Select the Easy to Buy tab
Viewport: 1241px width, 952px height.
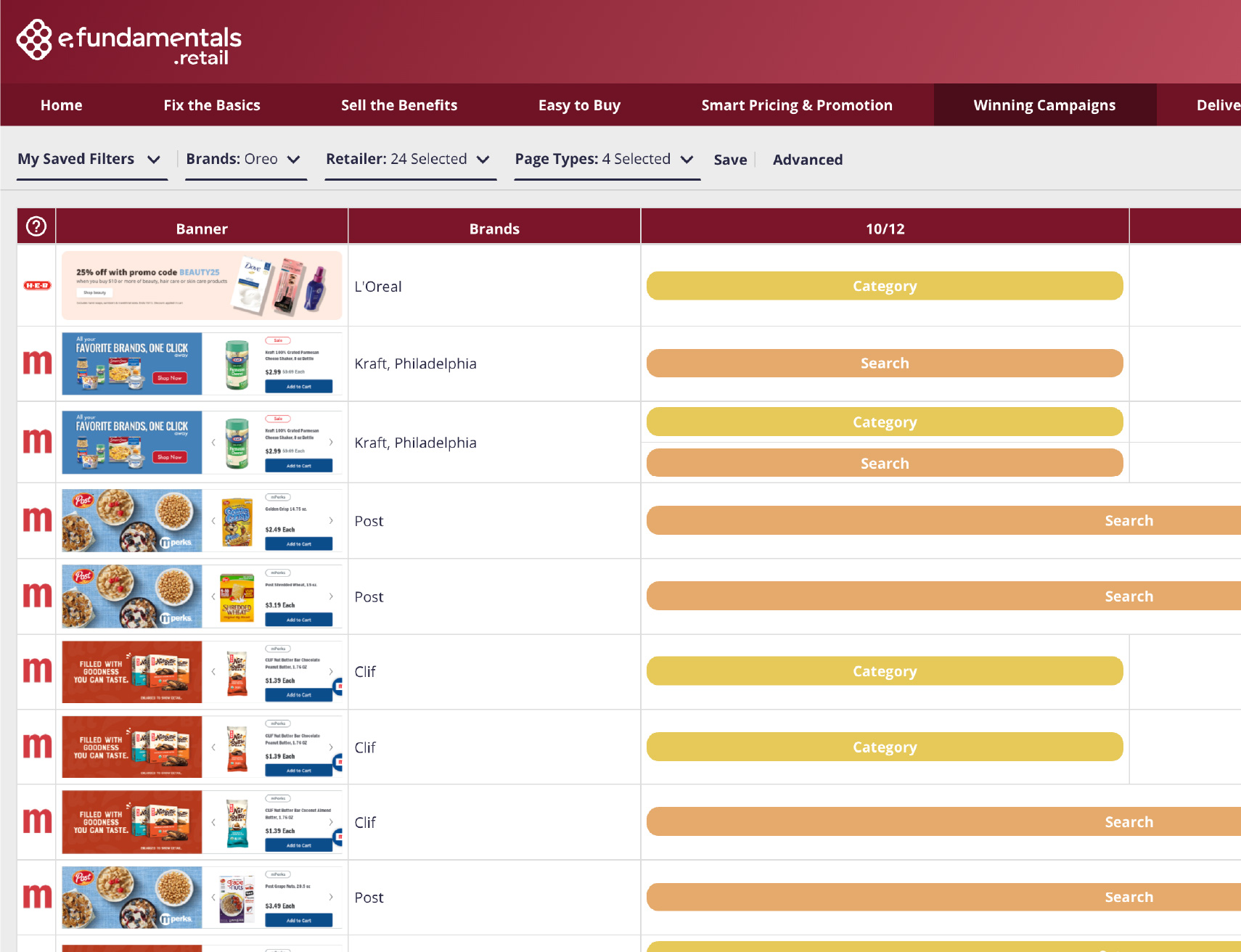click(579, 105)
